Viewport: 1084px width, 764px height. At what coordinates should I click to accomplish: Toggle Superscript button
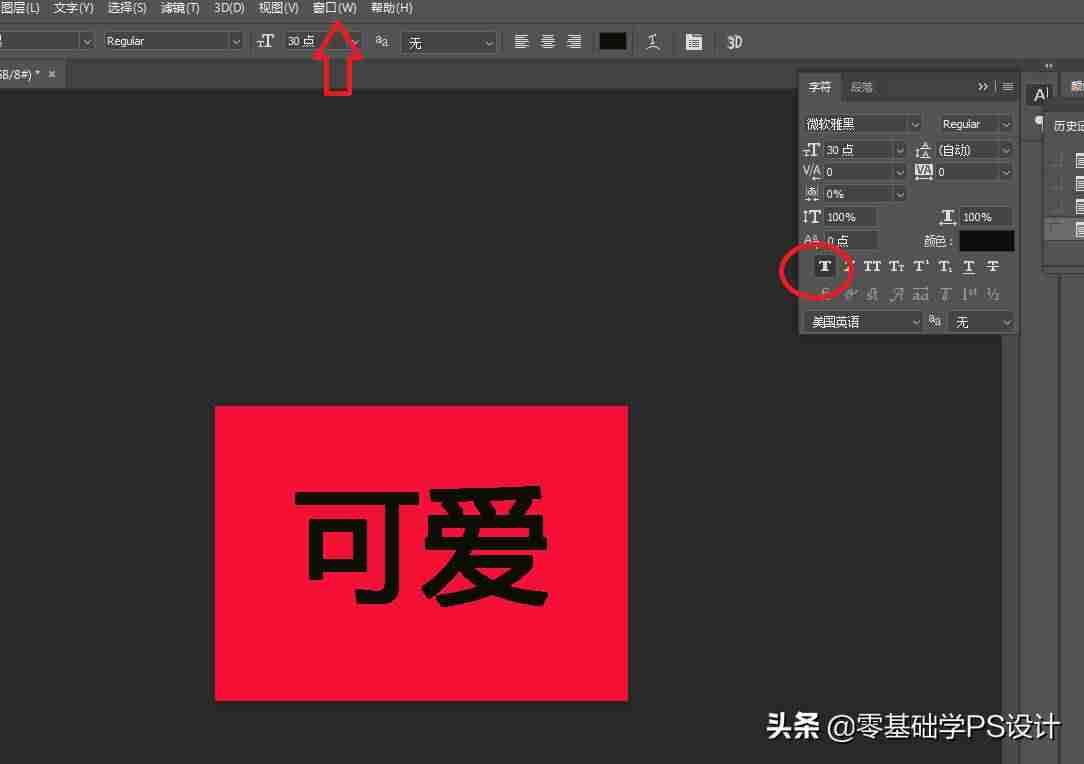pyautogui.click(x=921, y=266)
